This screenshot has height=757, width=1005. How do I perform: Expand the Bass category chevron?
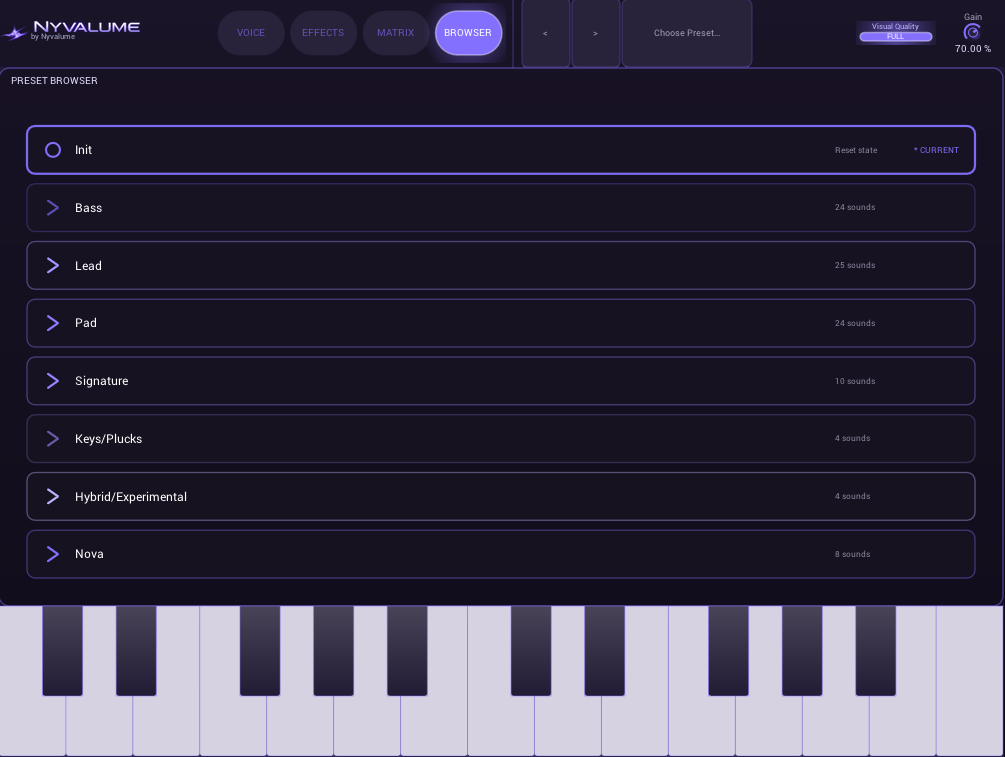click(53, 208)
